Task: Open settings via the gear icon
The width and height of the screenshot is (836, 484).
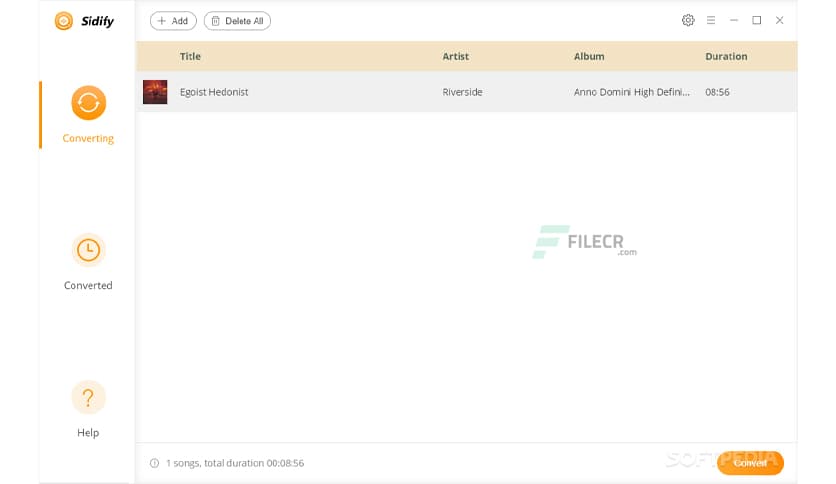Action: pyautogui.click(x=688, y=20)
